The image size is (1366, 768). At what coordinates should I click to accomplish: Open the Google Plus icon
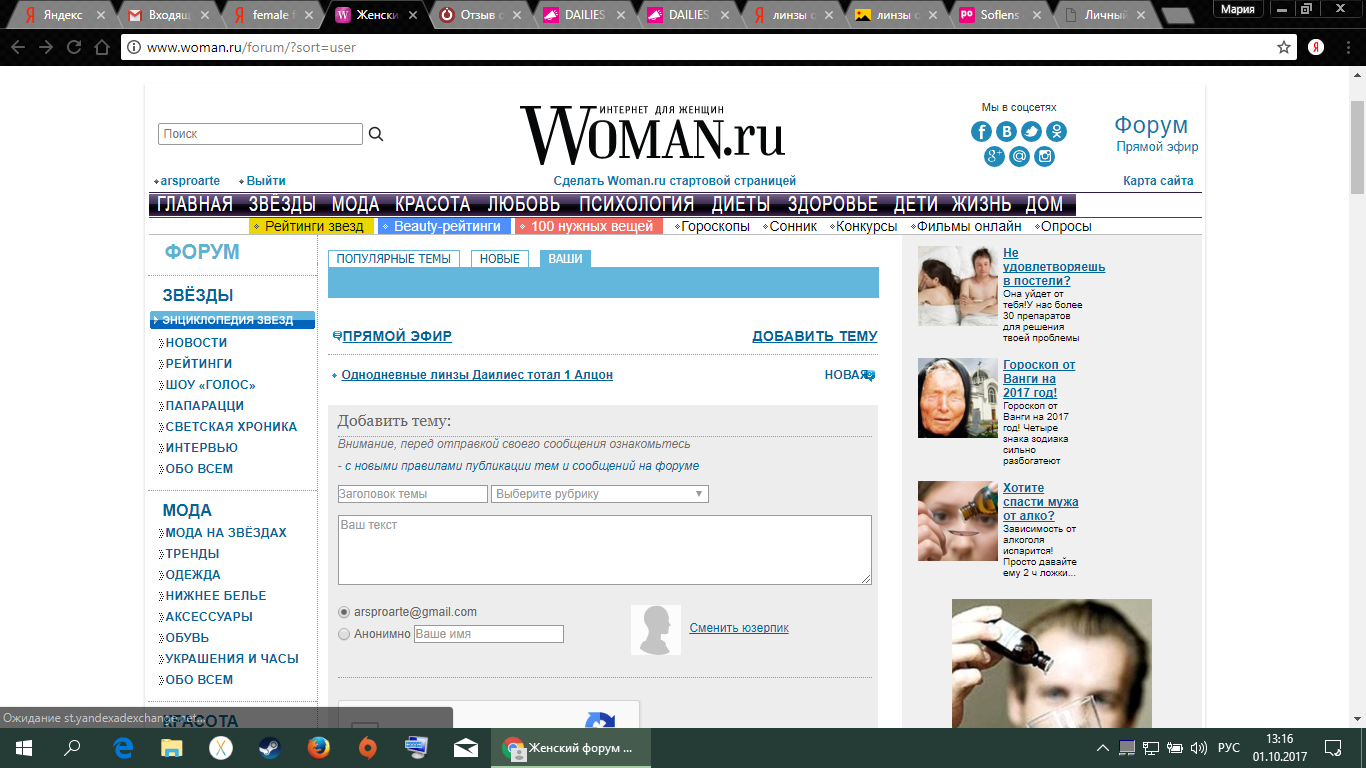[x=994, y=156]
